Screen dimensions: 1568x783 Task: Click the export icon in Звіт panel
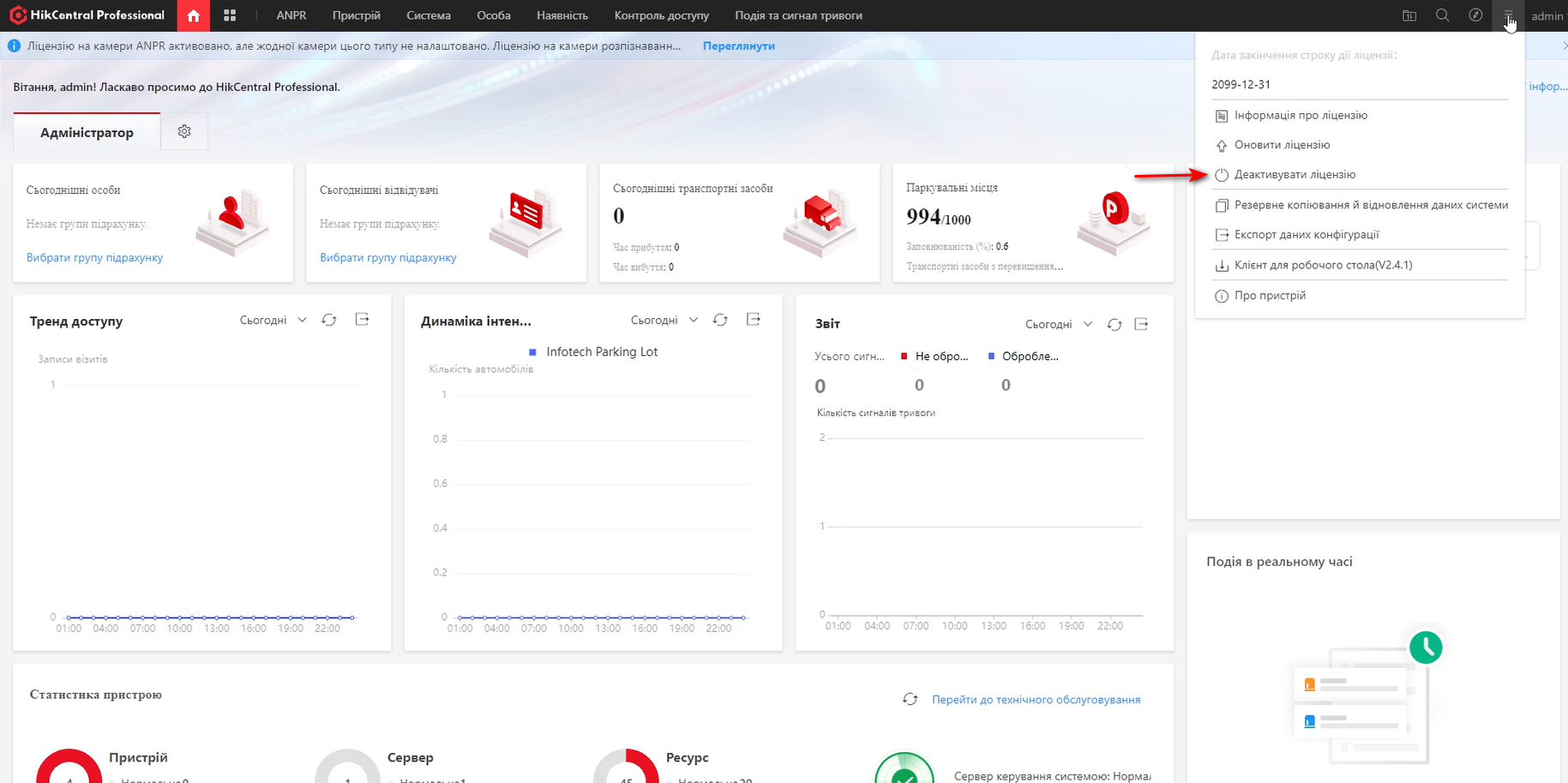[x=1141, y=324]
